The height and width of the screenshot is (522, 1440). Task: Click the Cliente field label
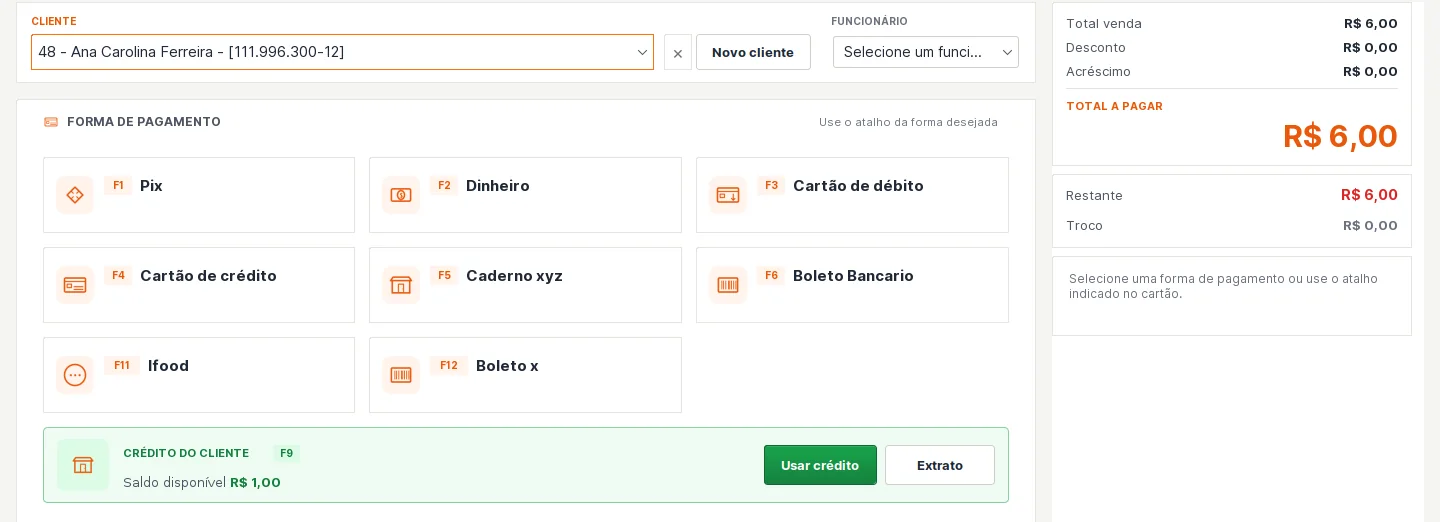[x=54, y=21]
